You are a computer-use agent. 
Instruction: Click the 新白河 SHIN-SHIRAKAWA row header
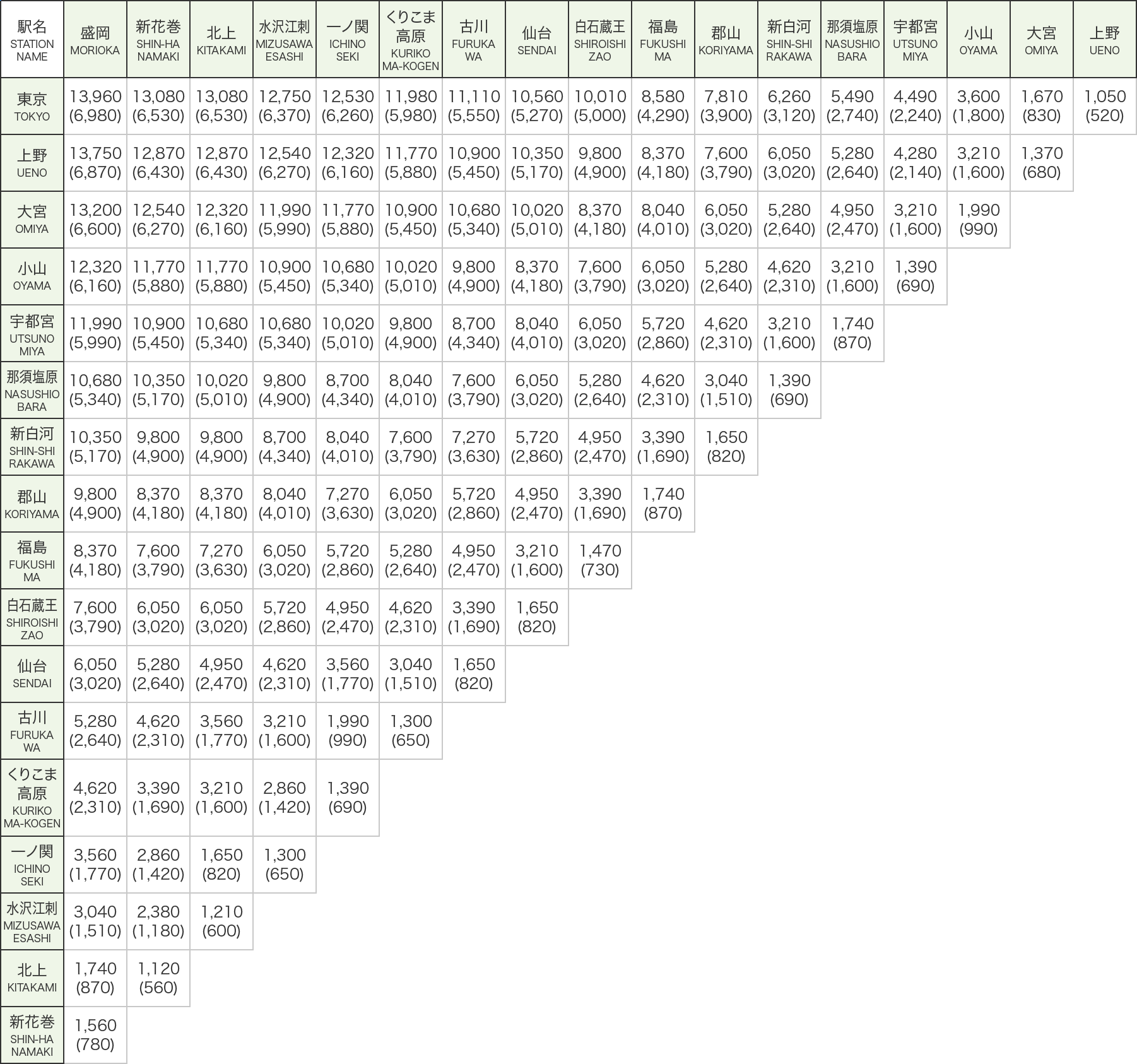pyautogui.click(x=32, y=447)
